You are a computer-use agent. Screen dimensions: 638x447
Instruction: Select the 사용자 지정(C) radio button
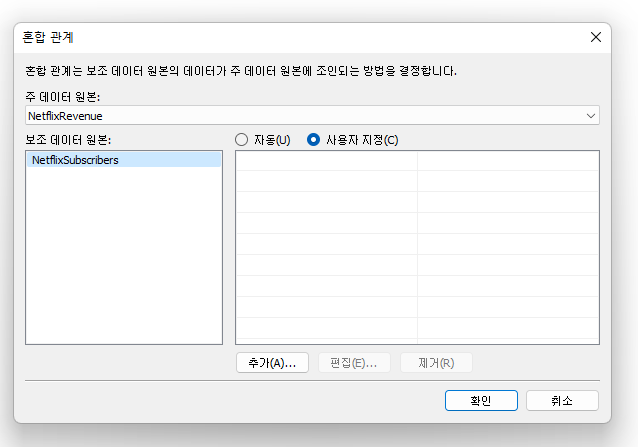point(313,140)
